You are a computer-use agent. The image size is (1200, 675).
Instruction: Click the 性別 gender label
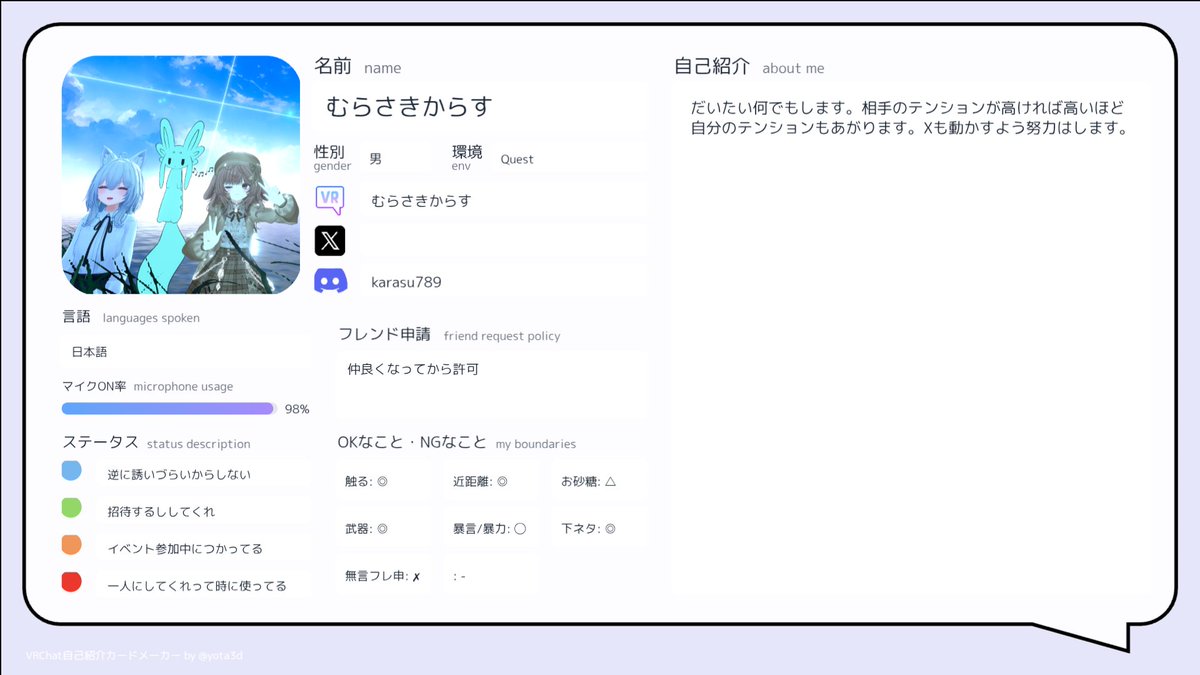coord(332,157)
